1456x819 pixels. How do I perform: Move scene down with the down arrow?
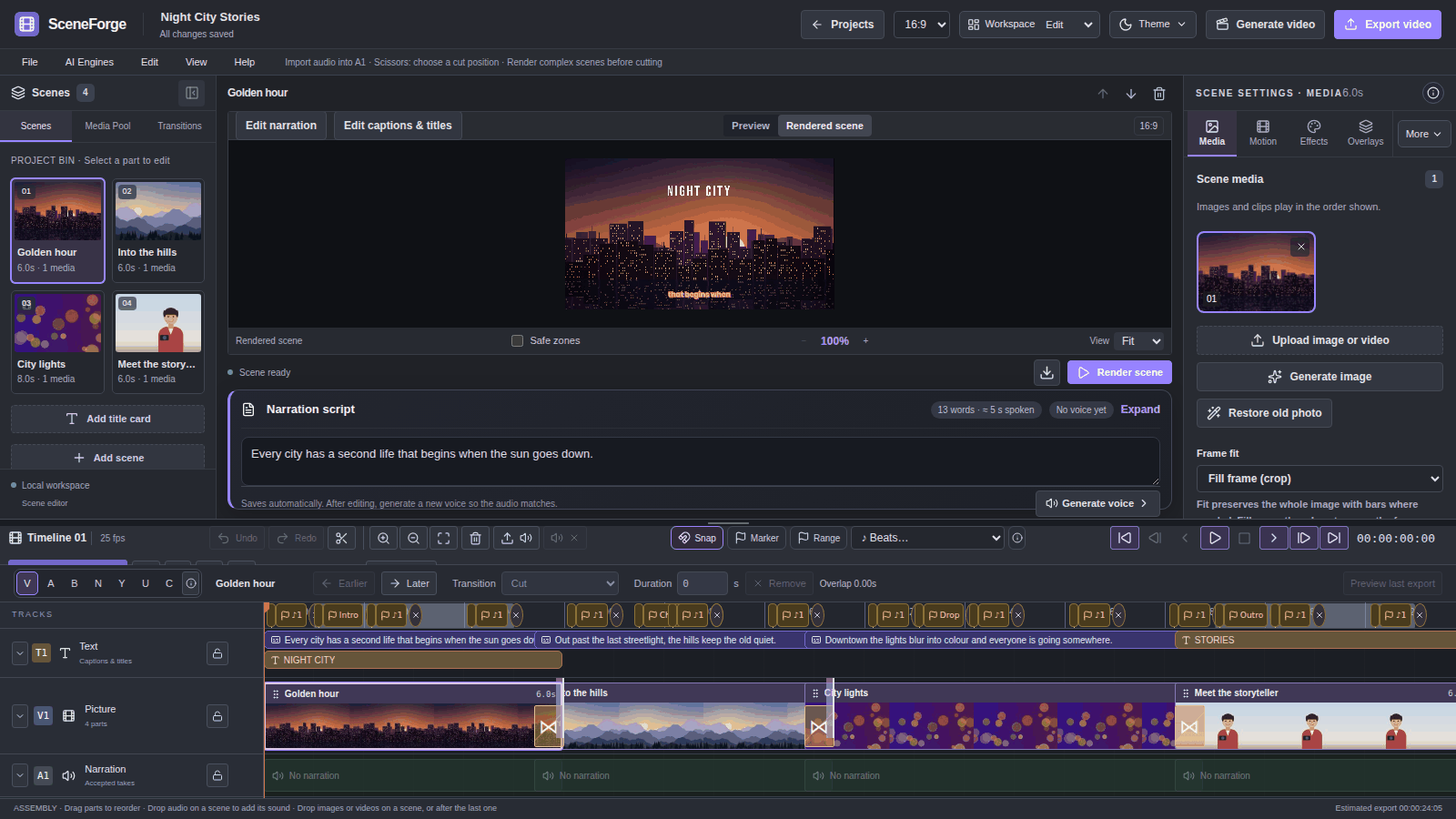coord(1131,93)
